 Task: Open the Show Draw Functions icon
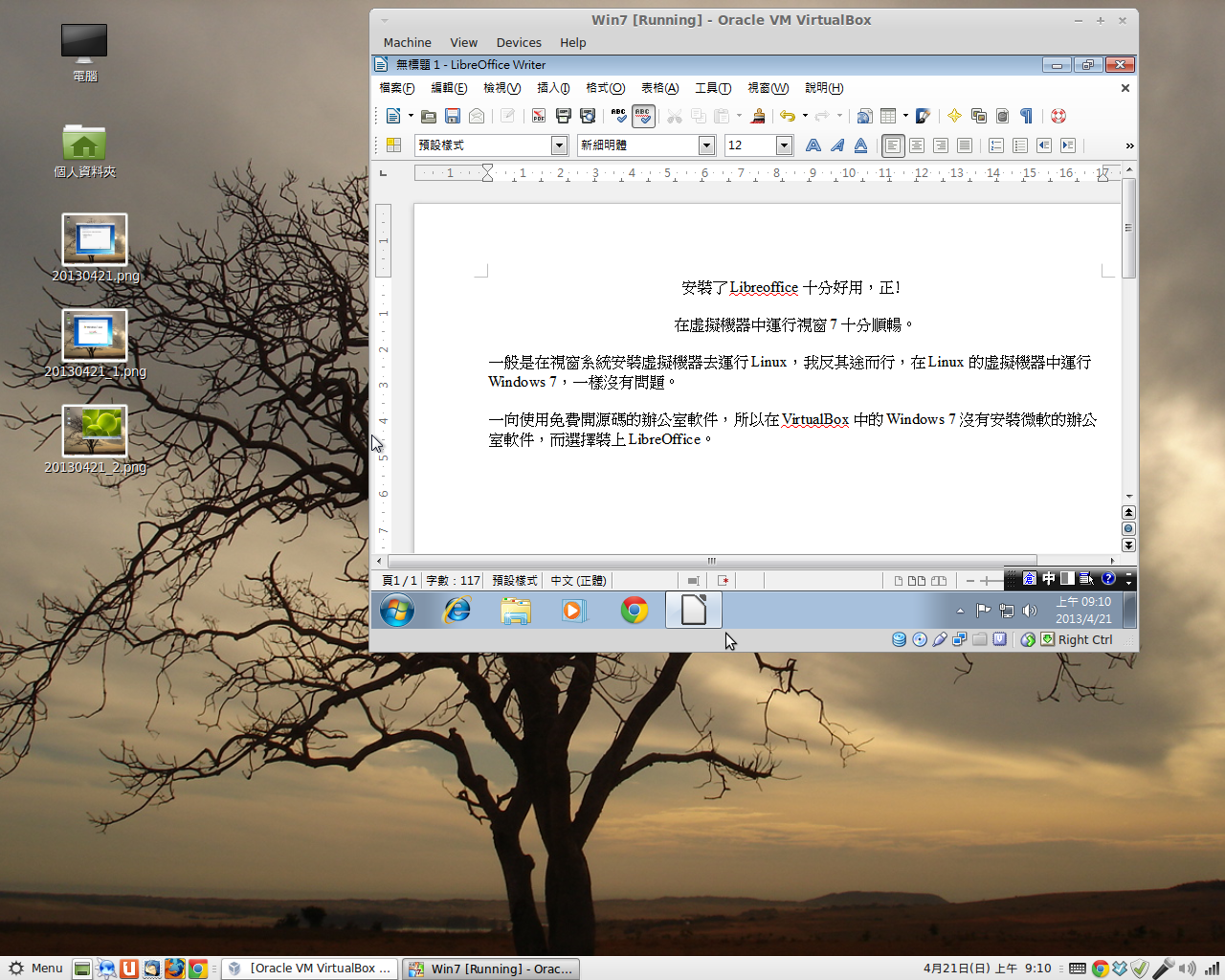pyautogui.click(x=924, y=116)
